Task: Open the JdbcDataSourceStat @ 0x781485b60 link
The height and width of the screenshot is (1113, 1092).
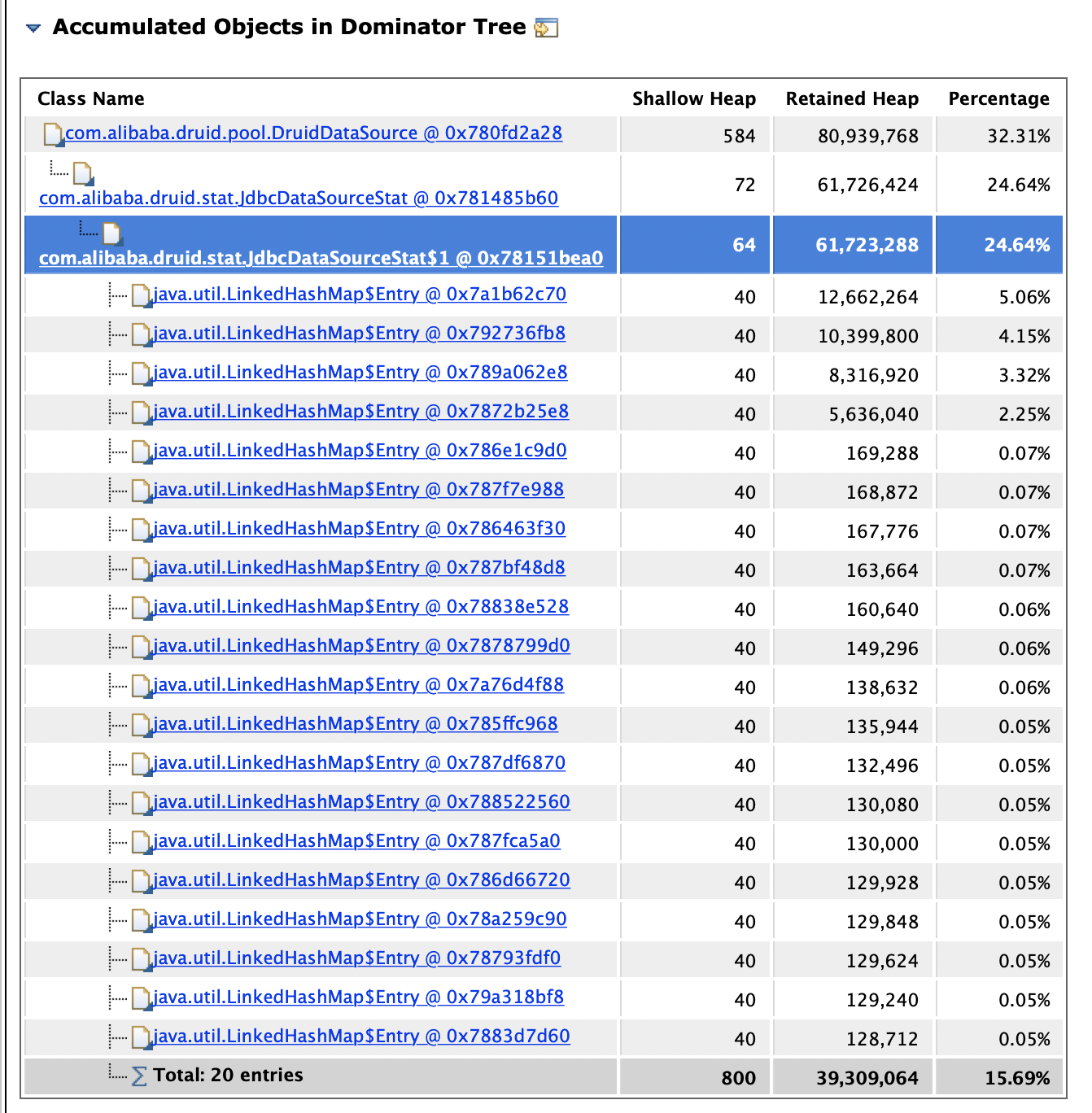Action: (299, 198)
